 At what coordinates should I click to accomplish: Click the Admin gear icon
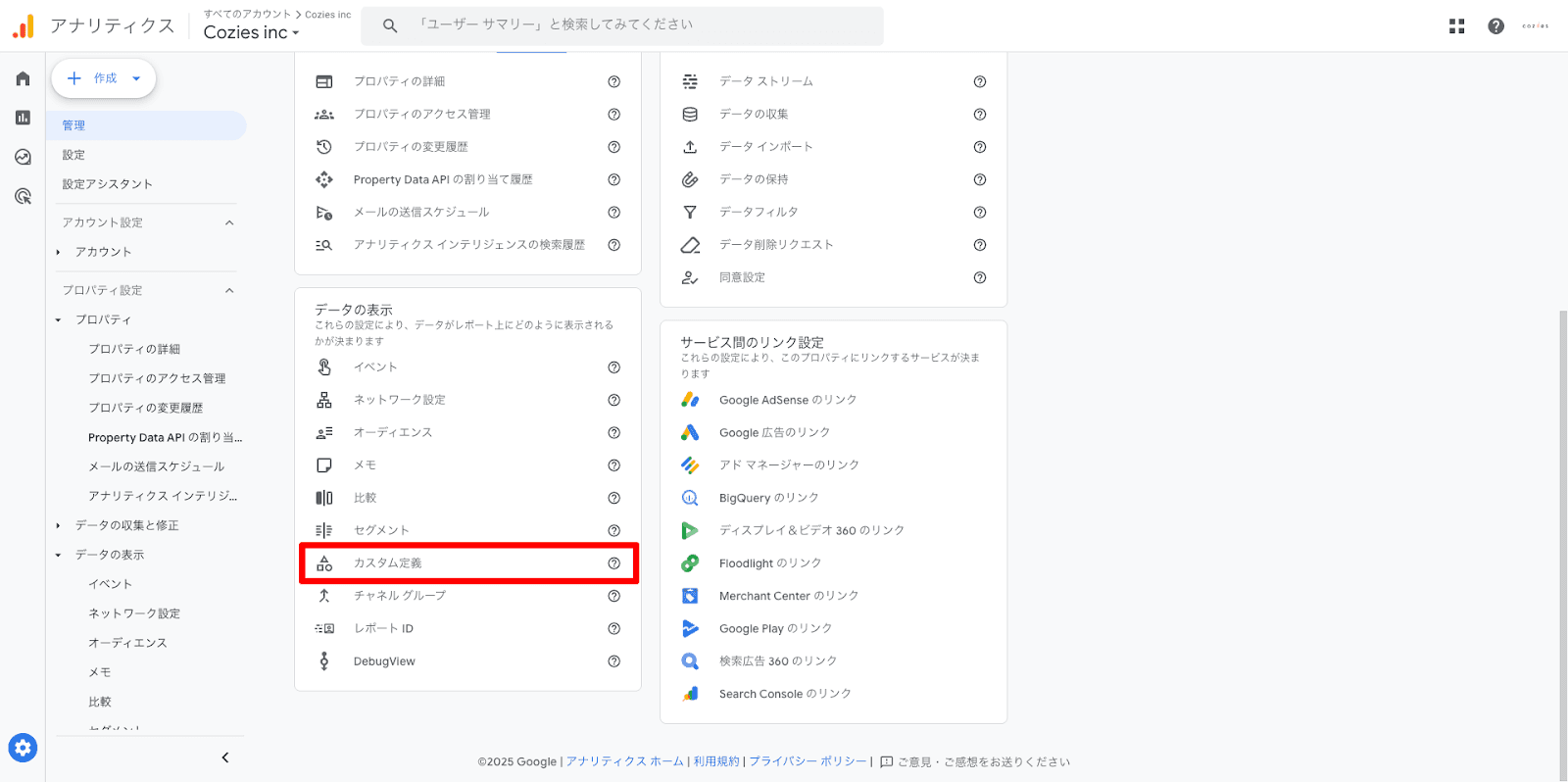23,749
